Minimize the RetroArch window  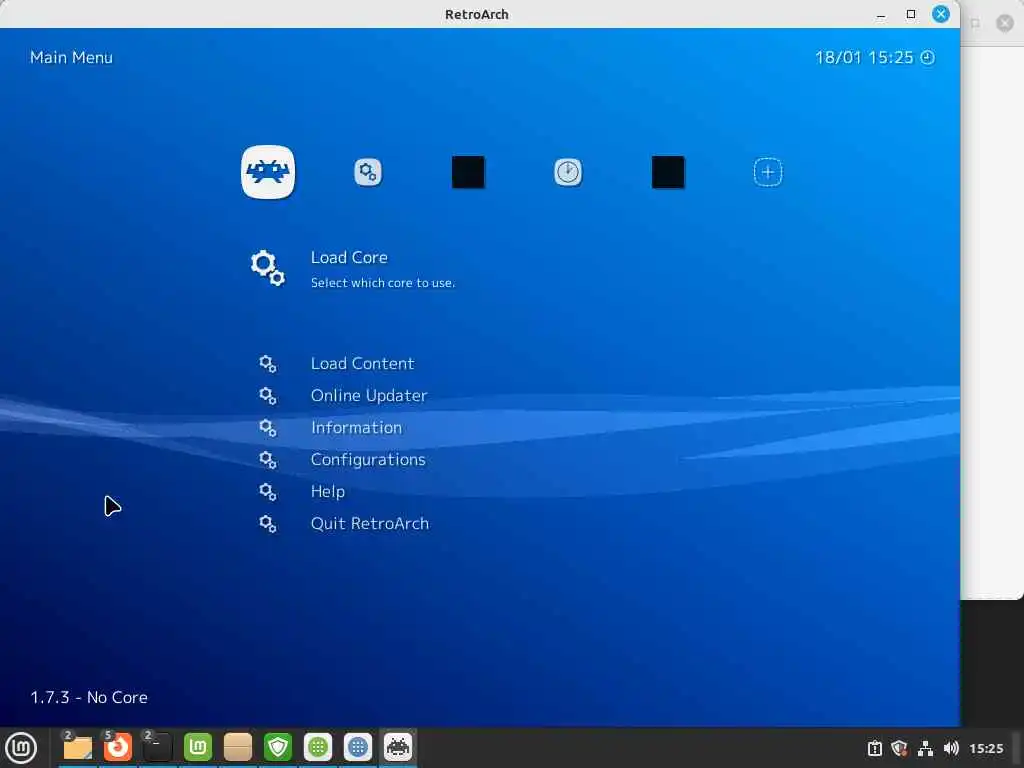point(881,14)
